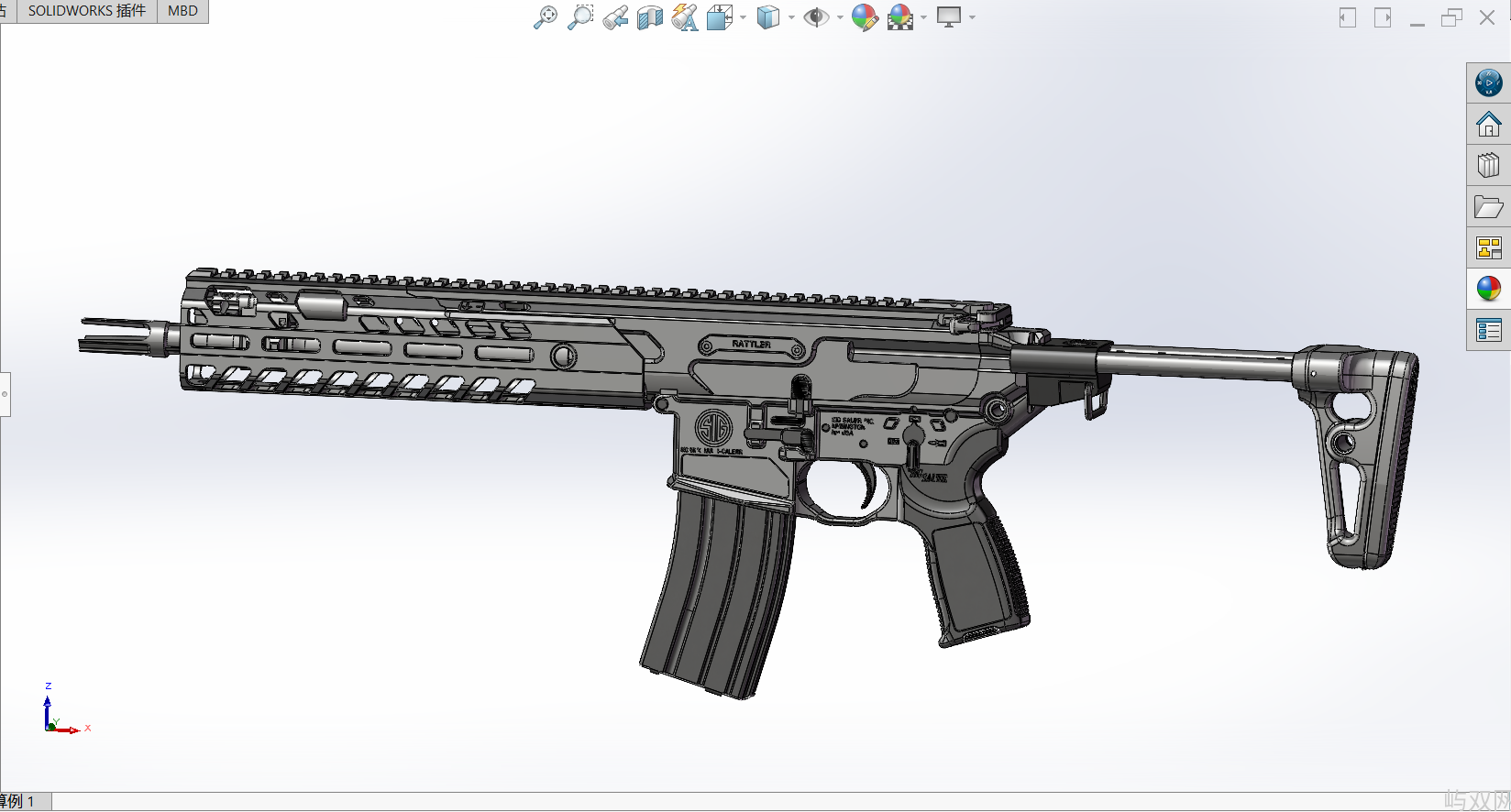The height and width of the screenshot is (812, 1511).
Task: Open the 3DEXPERIENCE task pane tab
Action: (1488, 83)
